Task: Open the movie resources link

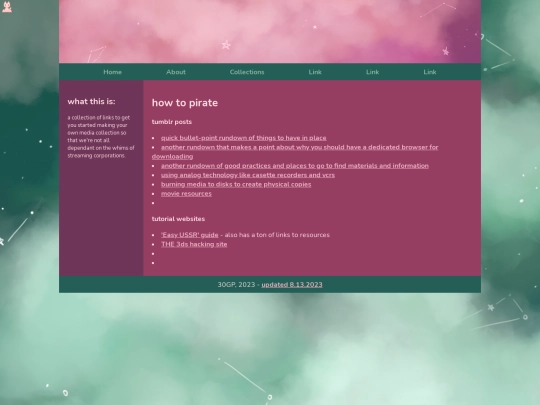Action: tap(186, 194)
